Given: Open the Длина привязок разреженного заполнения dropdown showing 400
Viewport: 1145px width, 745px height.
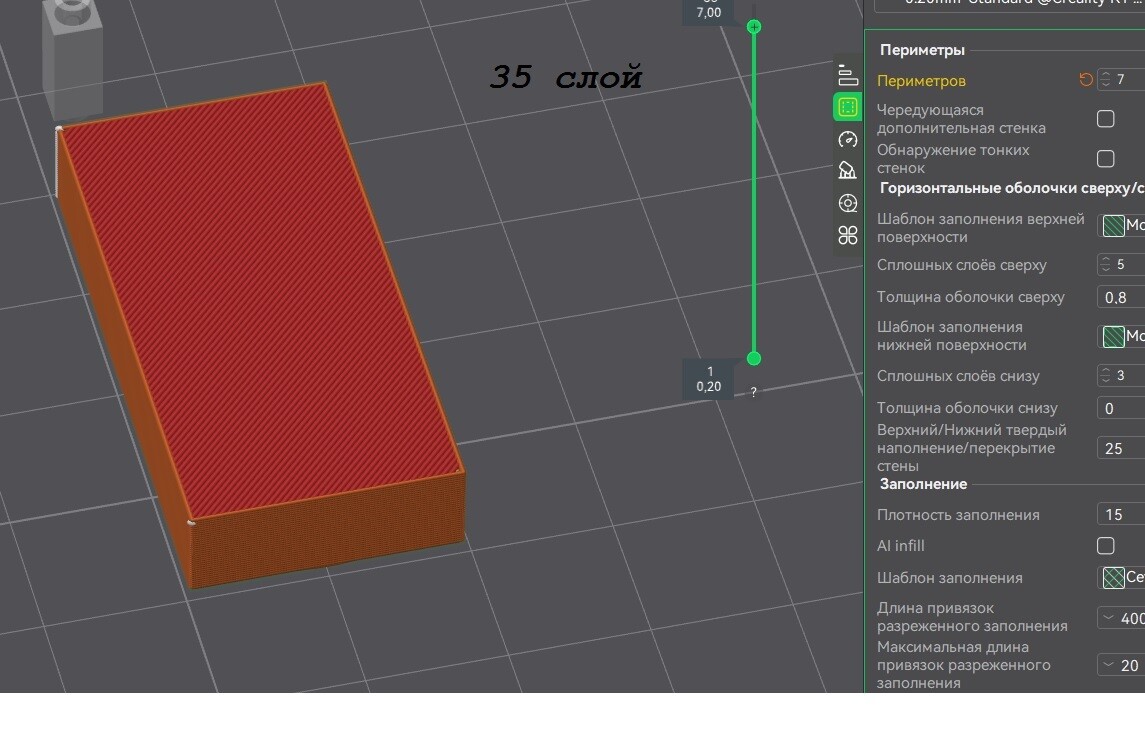Looking at the screenshot, I should coord(1122,618).
